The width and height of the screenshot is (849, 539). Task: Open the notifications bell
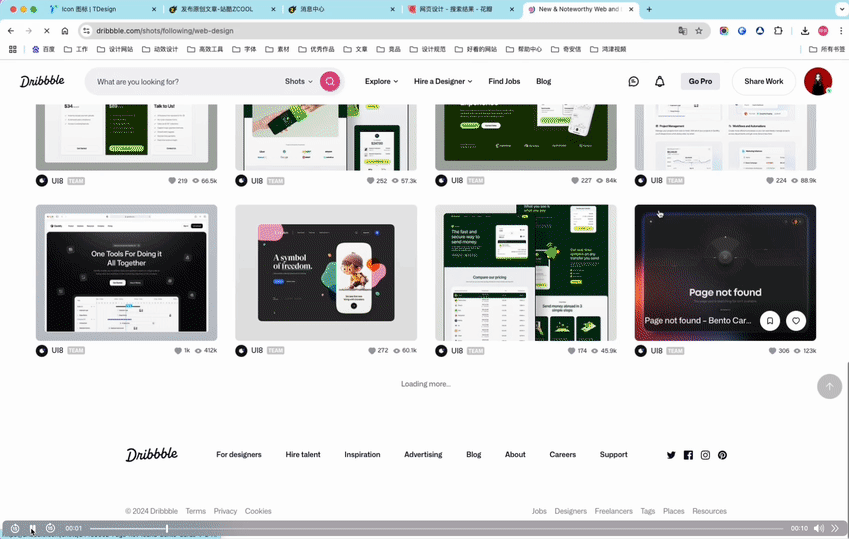click(x=659, y=81)
